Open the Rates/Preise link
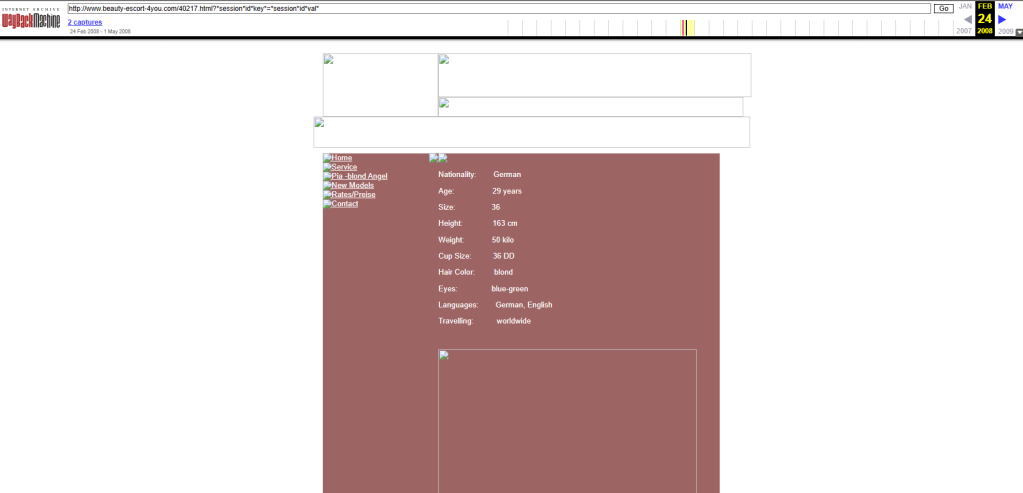Screen dimensions: 1023x493 point(354,195)
